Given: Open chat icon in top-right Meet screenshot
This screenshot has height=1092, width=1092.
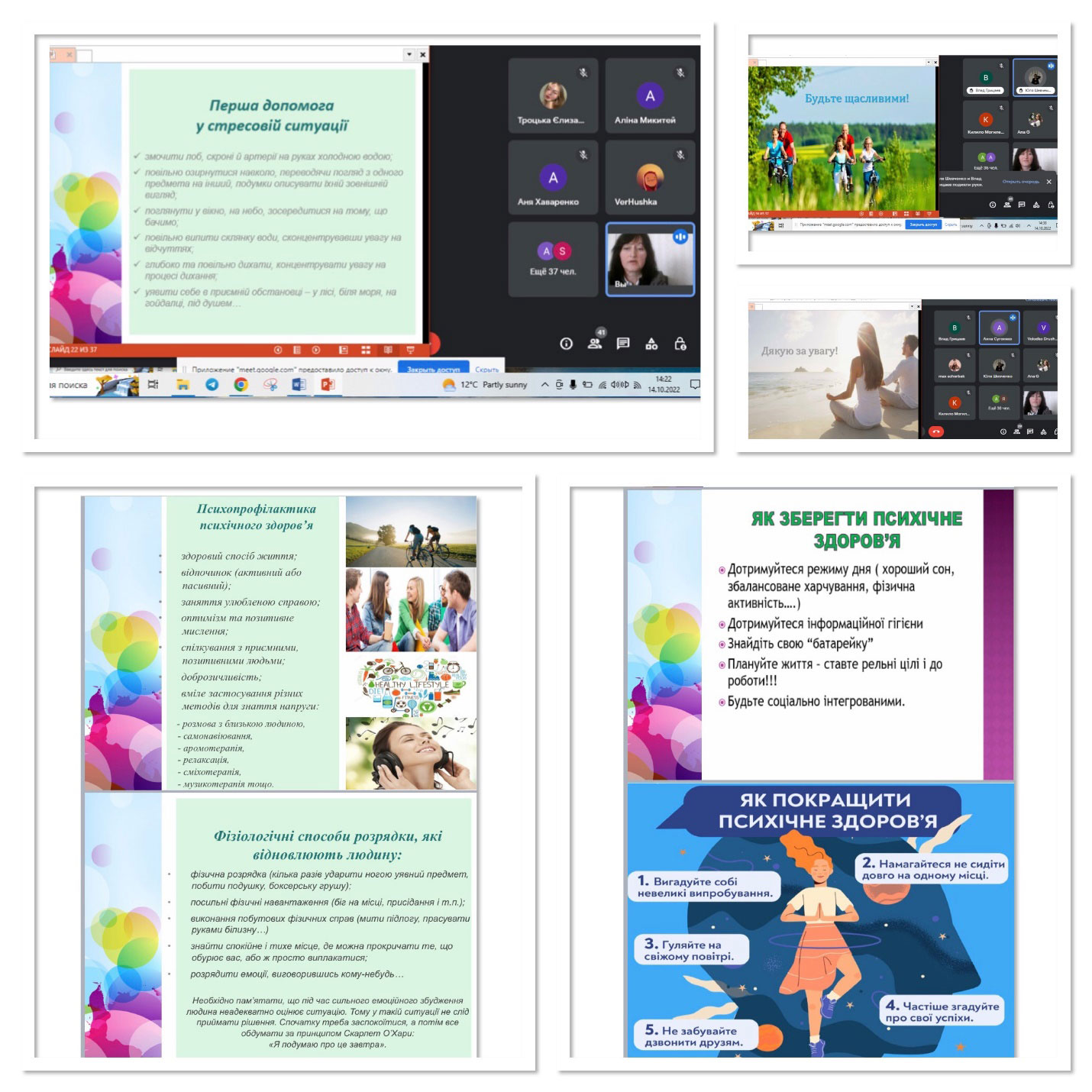Looking at the screenshot, I should click(x=1021, y=205).
